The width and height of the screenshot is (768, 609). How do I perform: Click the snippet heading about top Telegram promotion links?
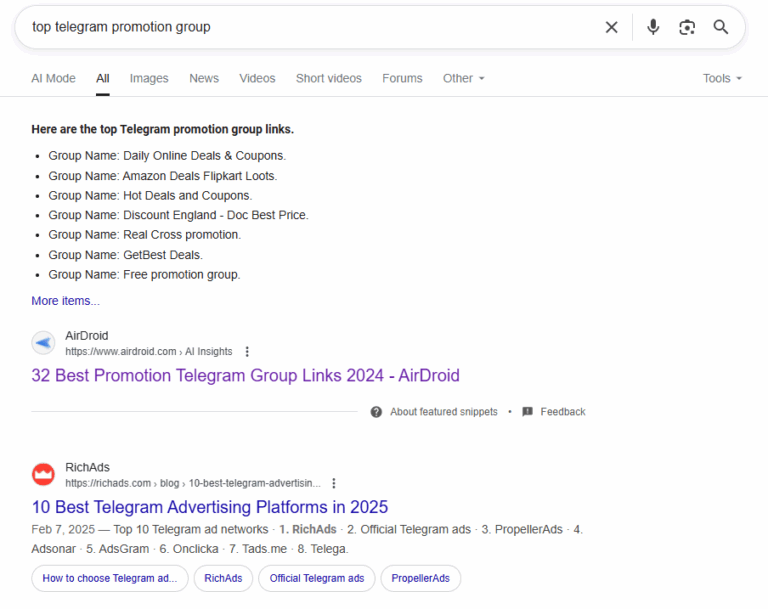(163, 129)
